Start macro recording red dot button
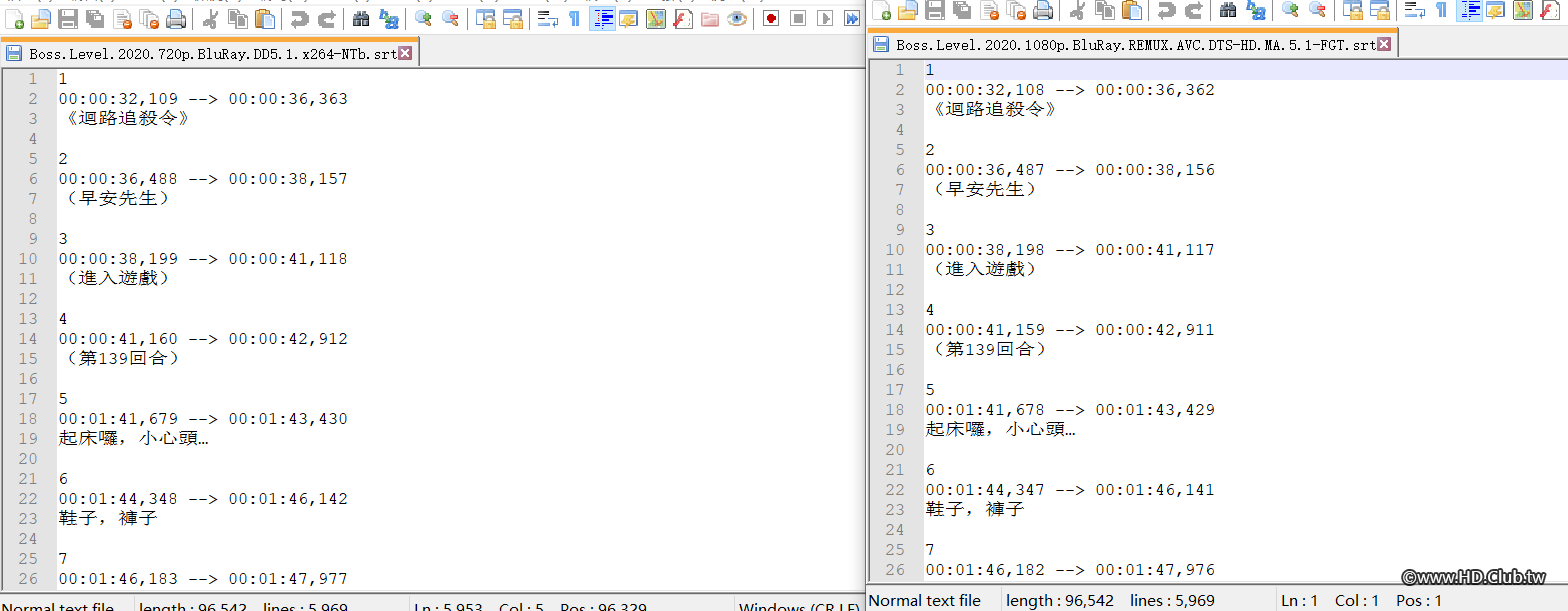This screenshot has height=611, width=1568. (771, 19)
